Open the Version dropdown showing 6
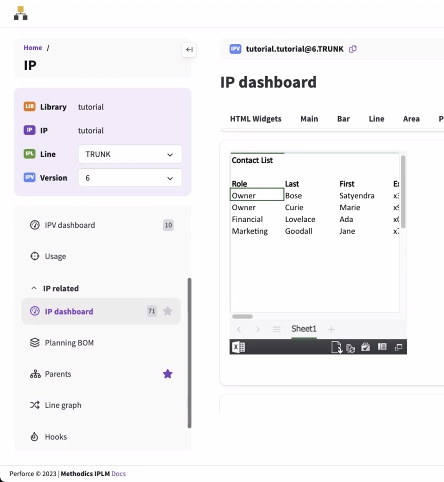Image resolution: width=444 pixels, height=482 pixels. (130, 178)
